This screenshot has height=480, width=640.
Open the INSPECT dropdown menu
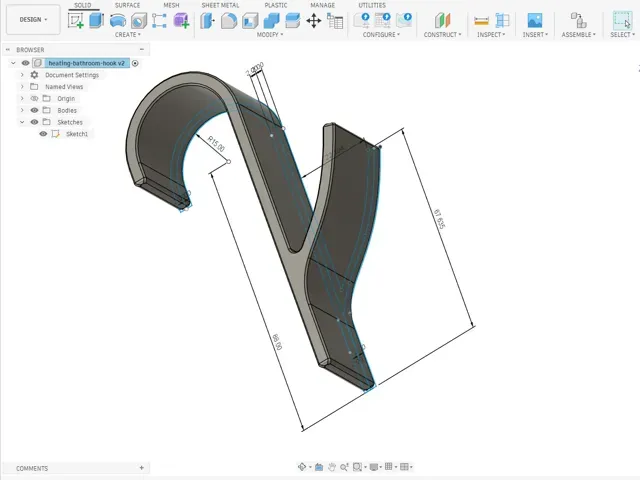point(491,35)
